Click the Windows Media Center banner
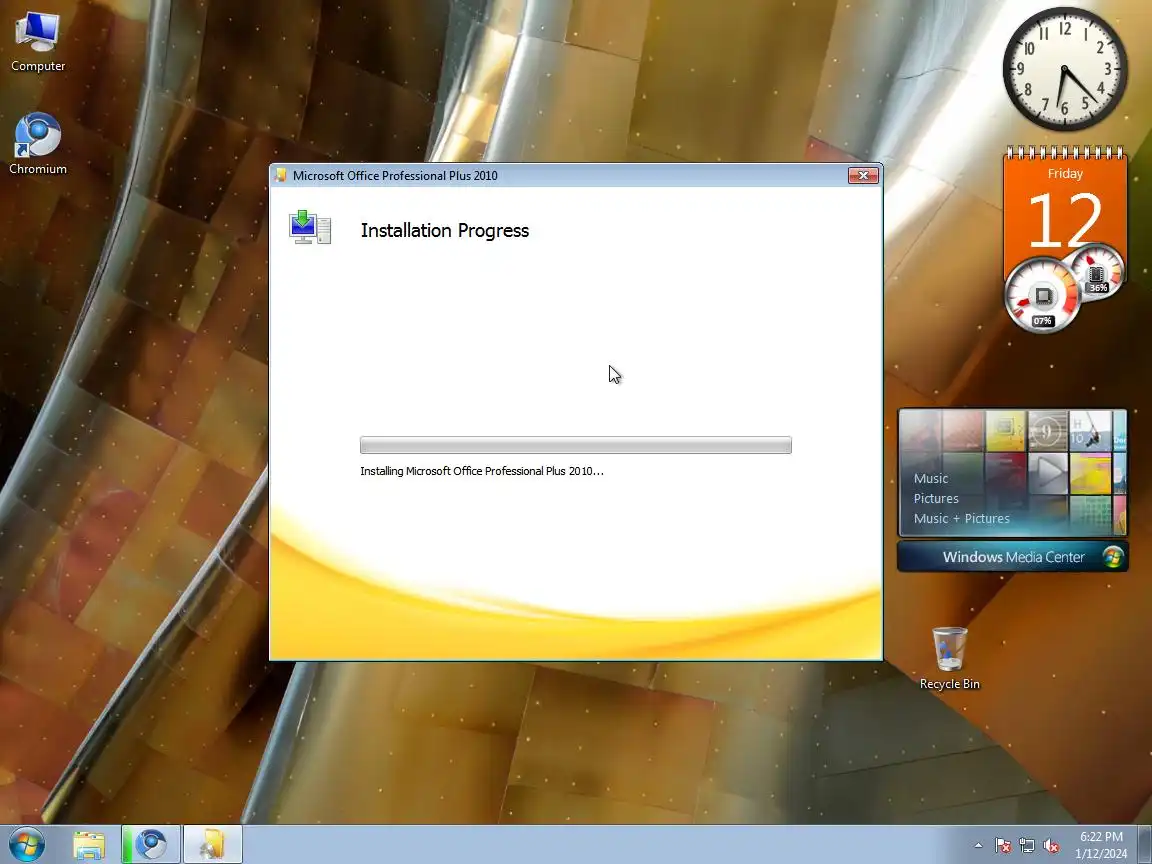 tap(1012, 557)
